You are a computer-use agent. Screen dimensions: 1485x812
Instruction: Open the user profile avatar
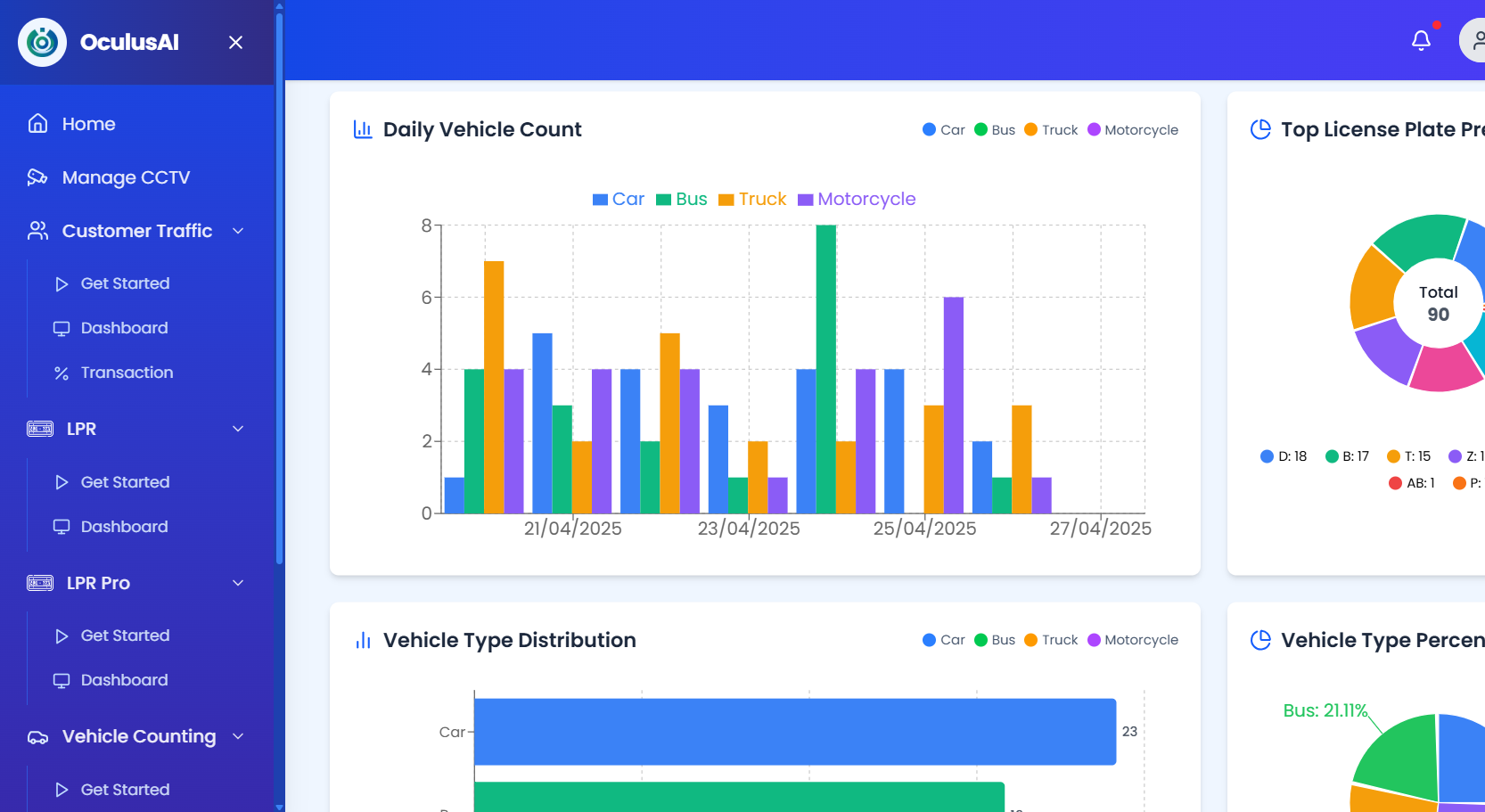pyautogui.click(x=1474, y=40)
